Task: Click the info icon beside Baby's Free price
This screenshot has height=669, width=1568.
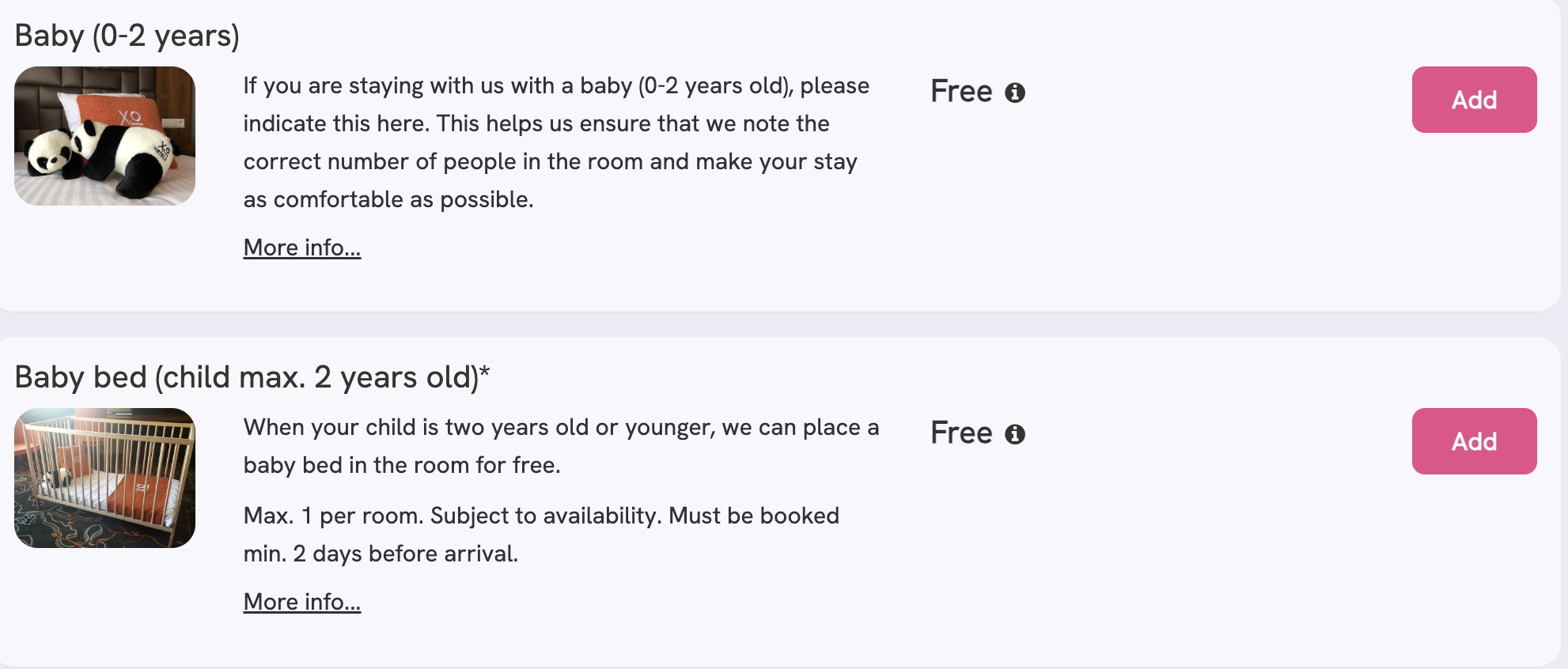Action: 1015,93
